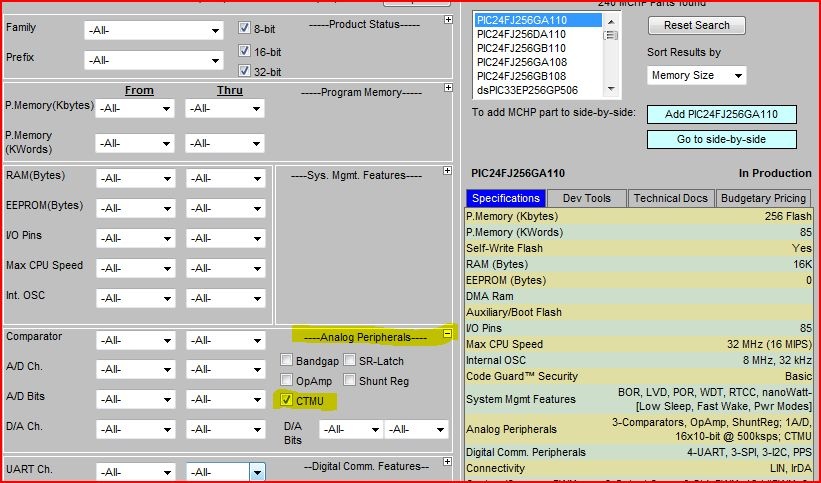Select PIC24FJ256GB108 in the parts list
821x483 pixels.
pyautogui.click(x=538, y=76)
